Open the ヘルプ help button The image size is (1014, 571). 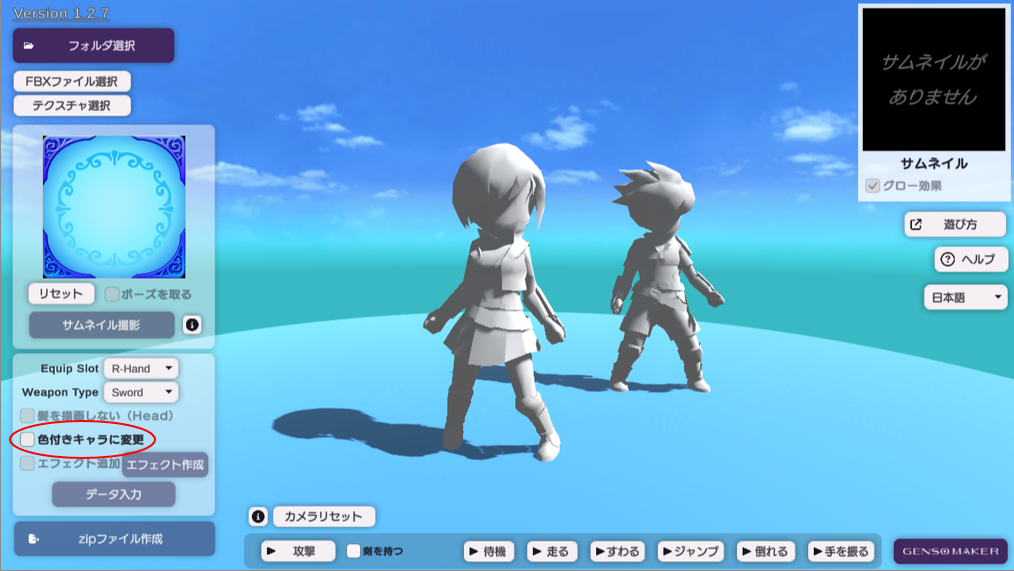click(x=969, y=260)
